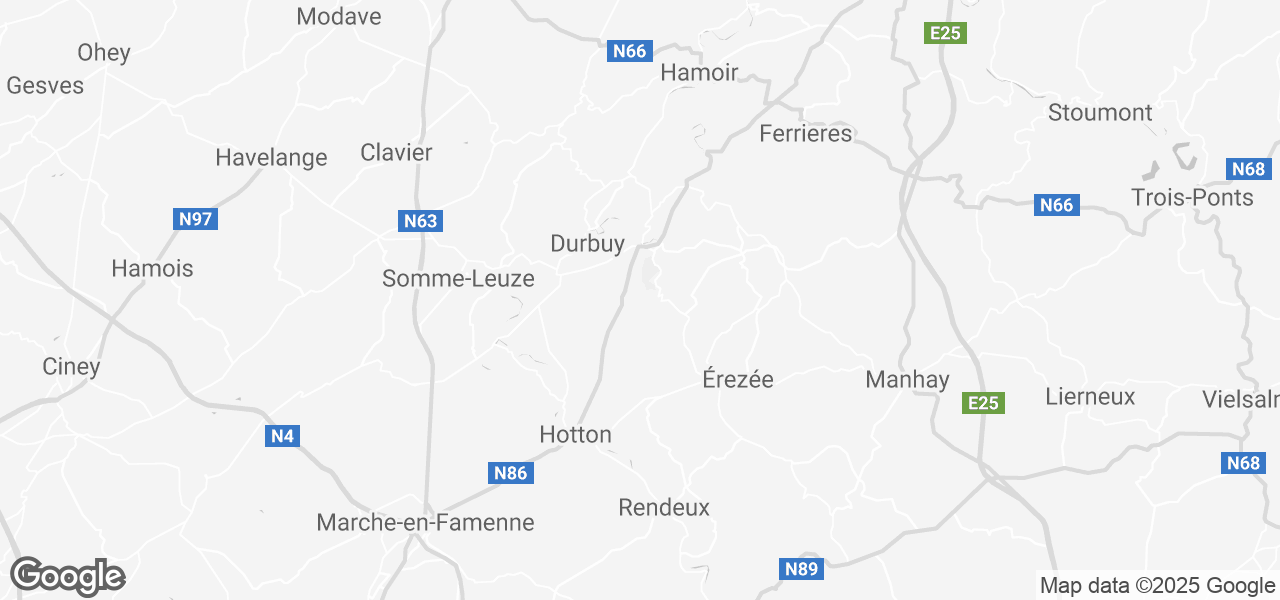Click the N63 road shield
Screen dimensions: 1280x600
pos(420,221)
